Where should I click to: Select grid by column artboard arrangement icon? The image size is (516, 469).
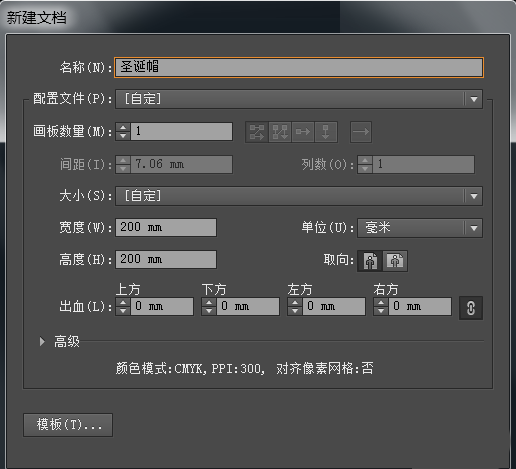coord(280,132)
